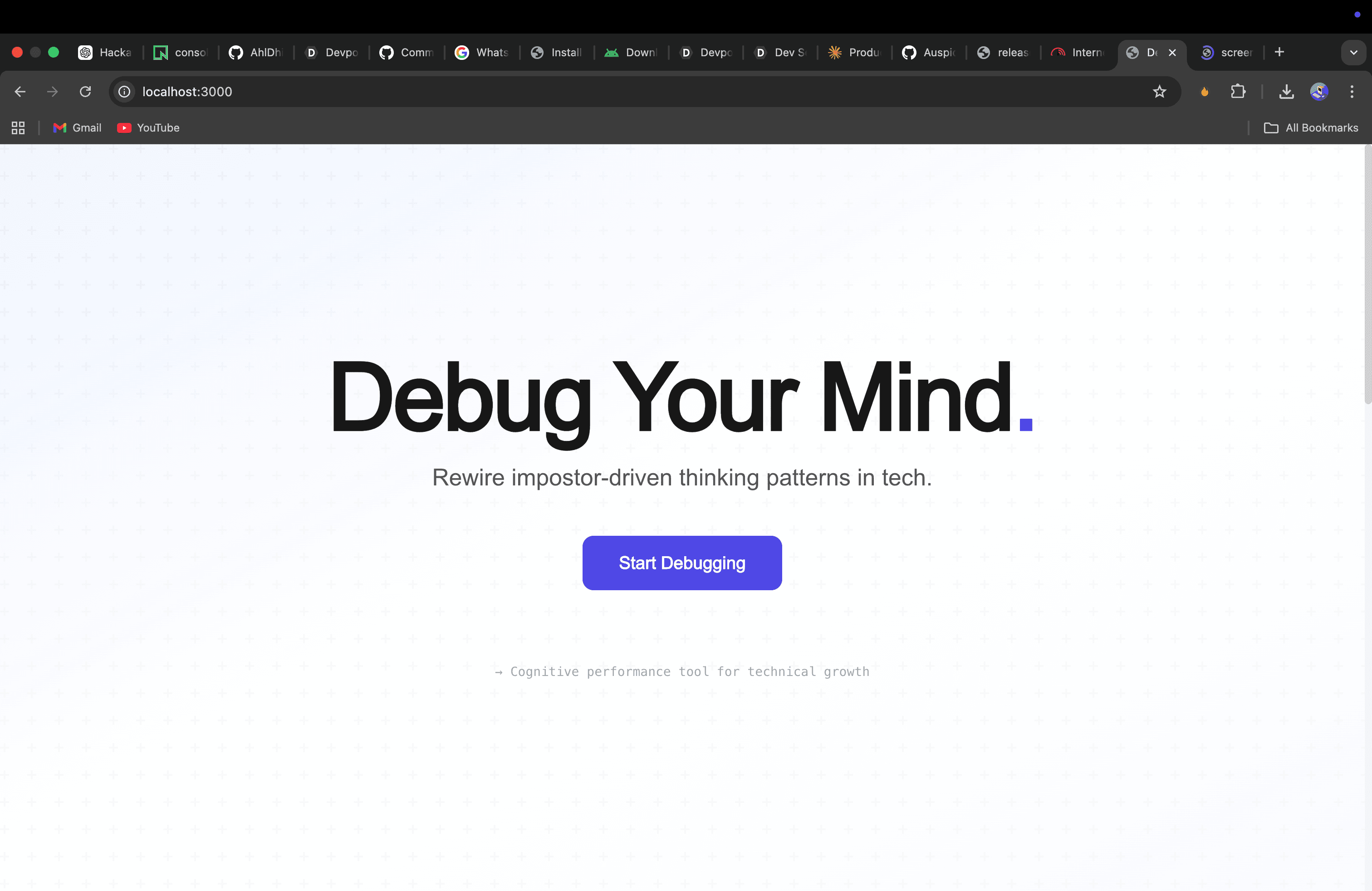Screen dimensions: 1372x891
Task: Open Gmail from the bookmarks bar
Action: coord(77,127)
